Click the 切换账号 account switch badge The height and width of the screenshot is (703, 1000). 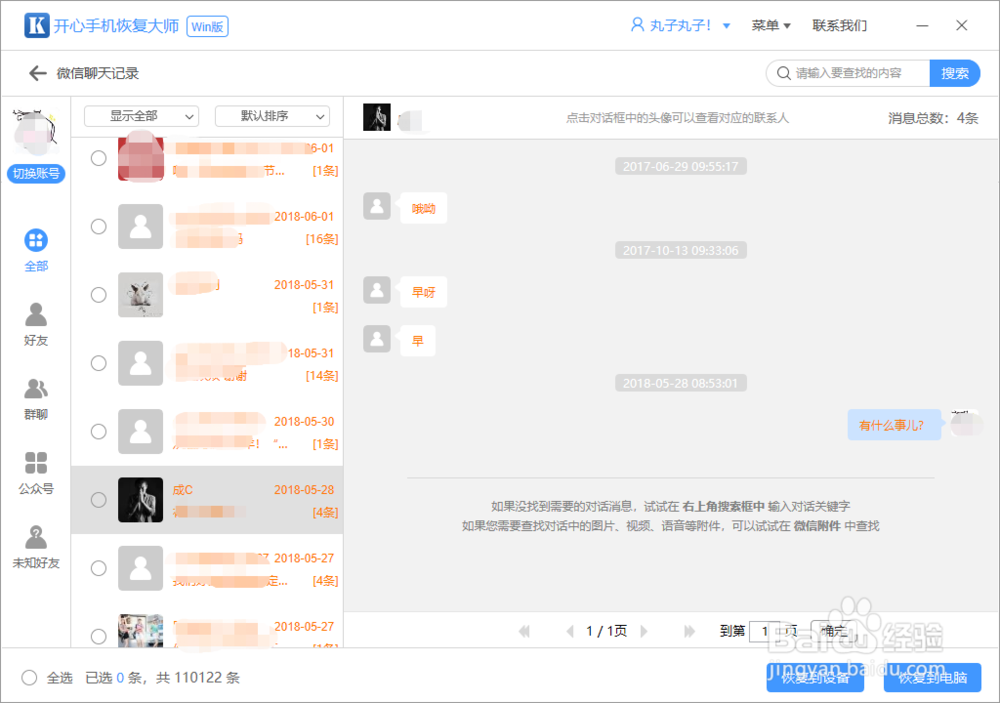pos(36,174)
